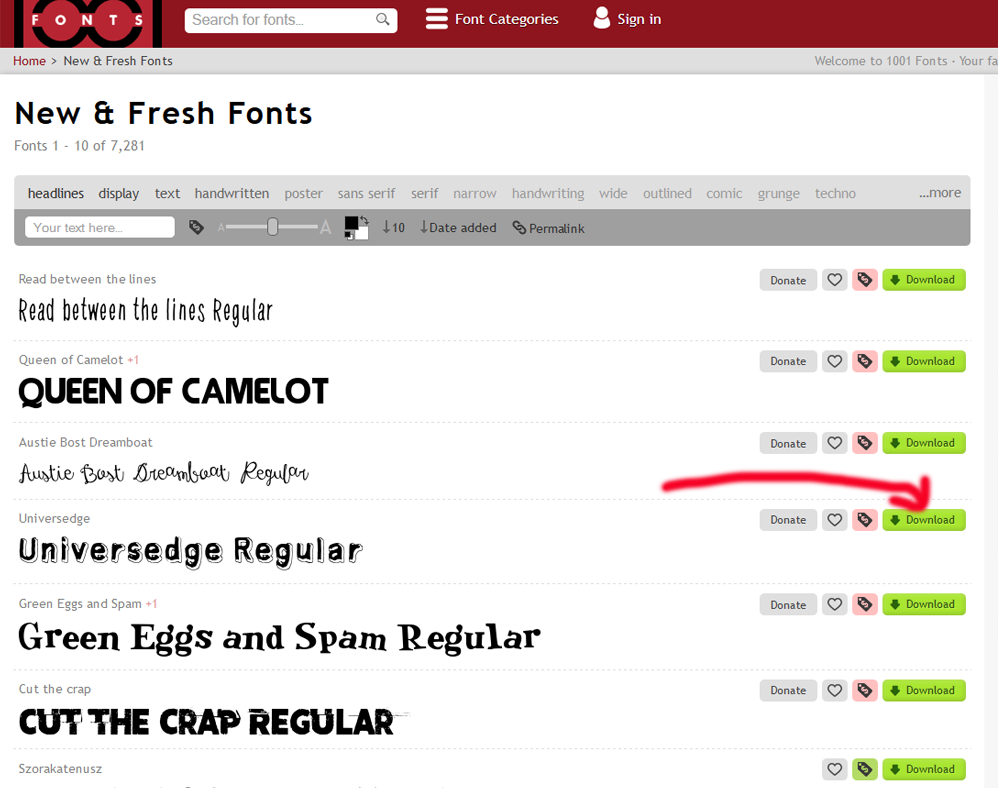Donate for Universedge font
This screenshot has width=998, height=788.
pos(788,520)
